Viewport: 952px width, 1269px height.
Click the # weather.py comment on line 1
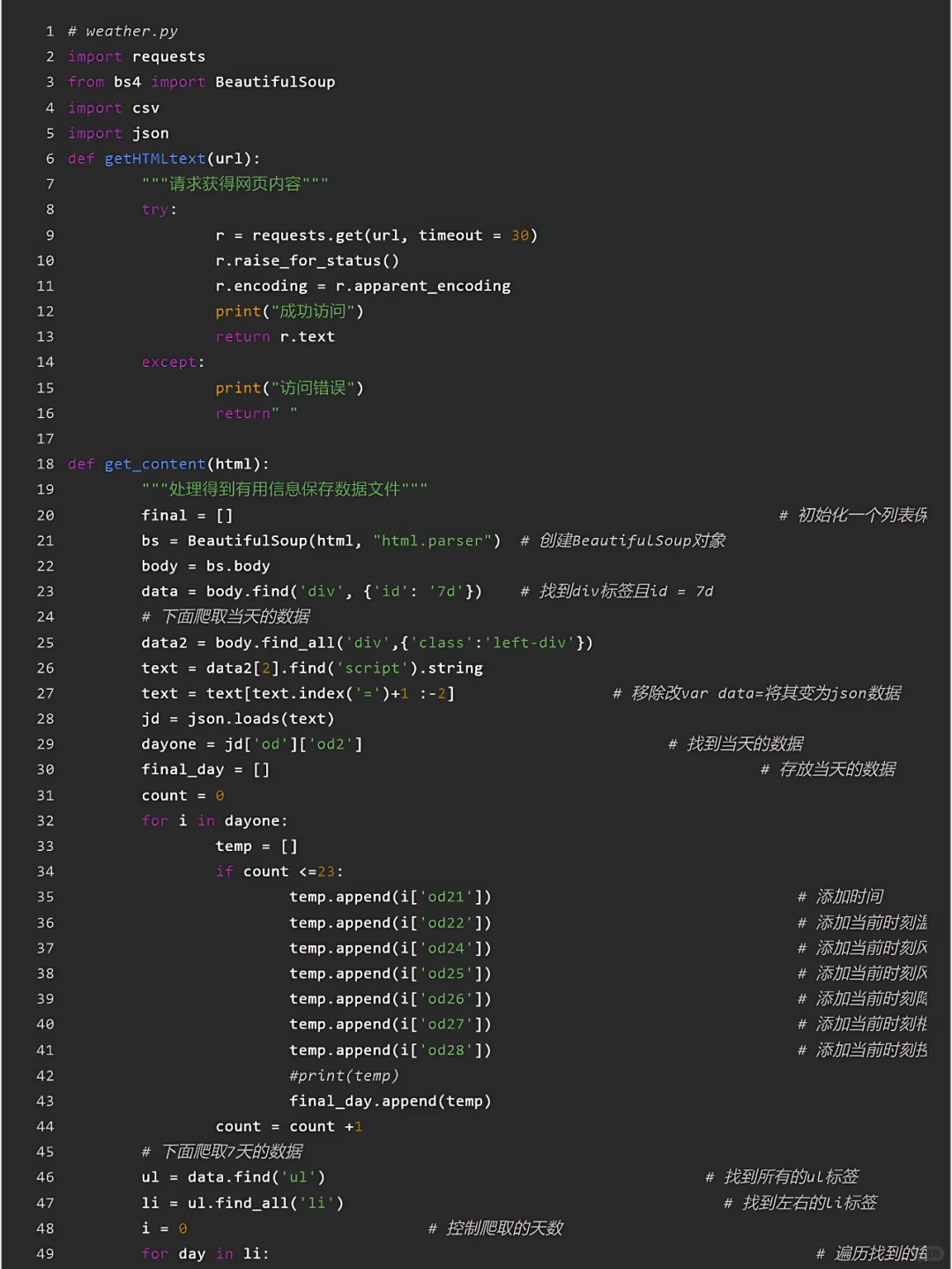tap(123, 31)
